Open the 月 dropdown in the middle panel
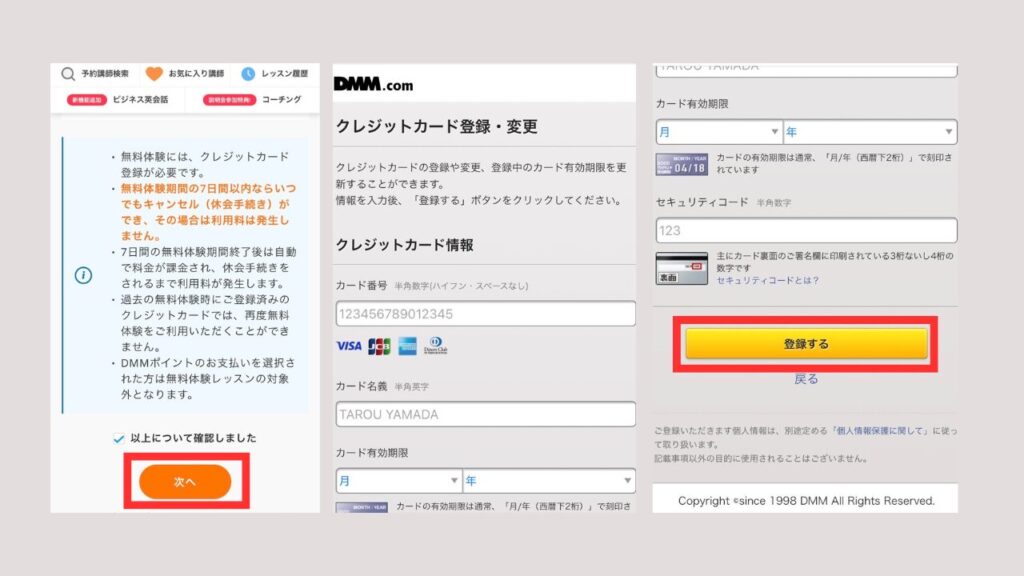 398,481
